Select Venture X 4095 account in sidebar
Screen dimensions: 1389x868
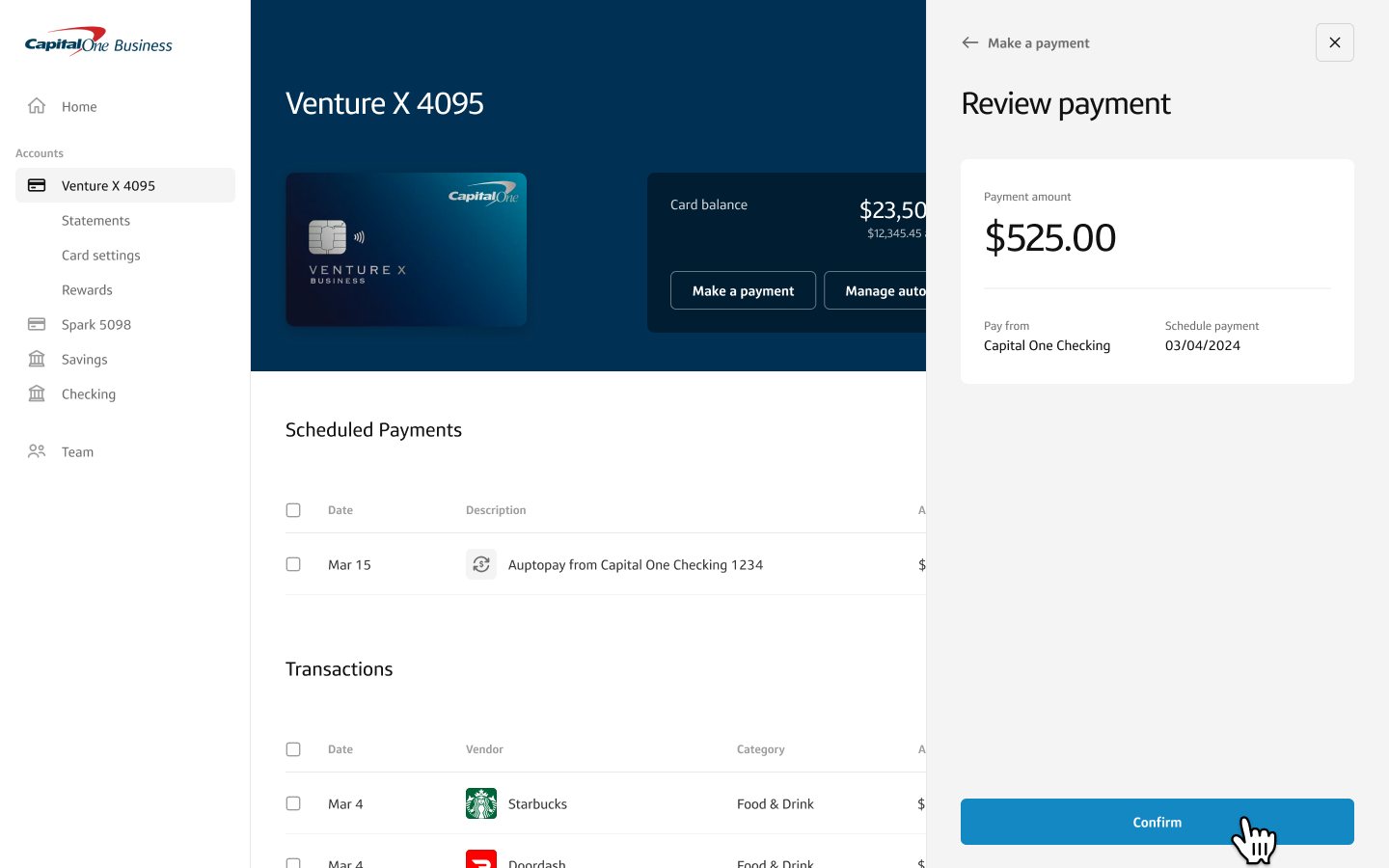point(125,185)
